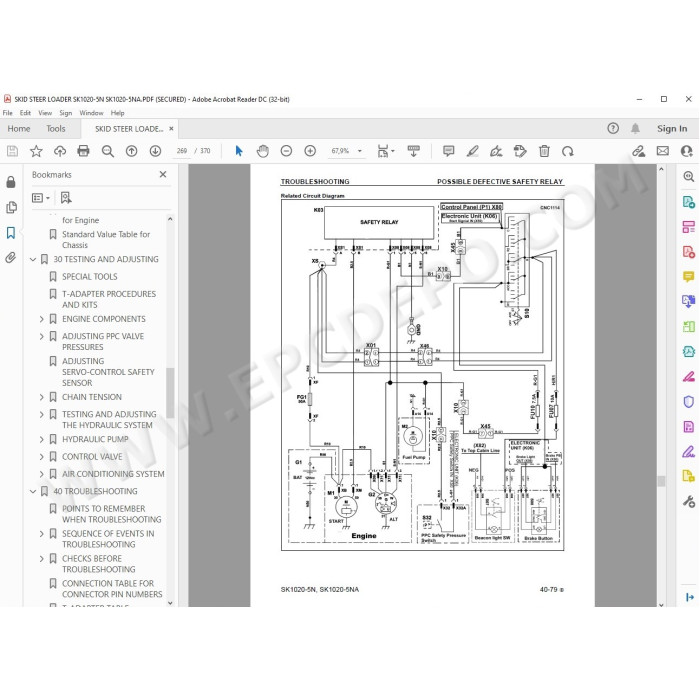Expand the ENGINE COMPONENTS bookmark
This screenshot has height=700, width=700.
(42, 319)
